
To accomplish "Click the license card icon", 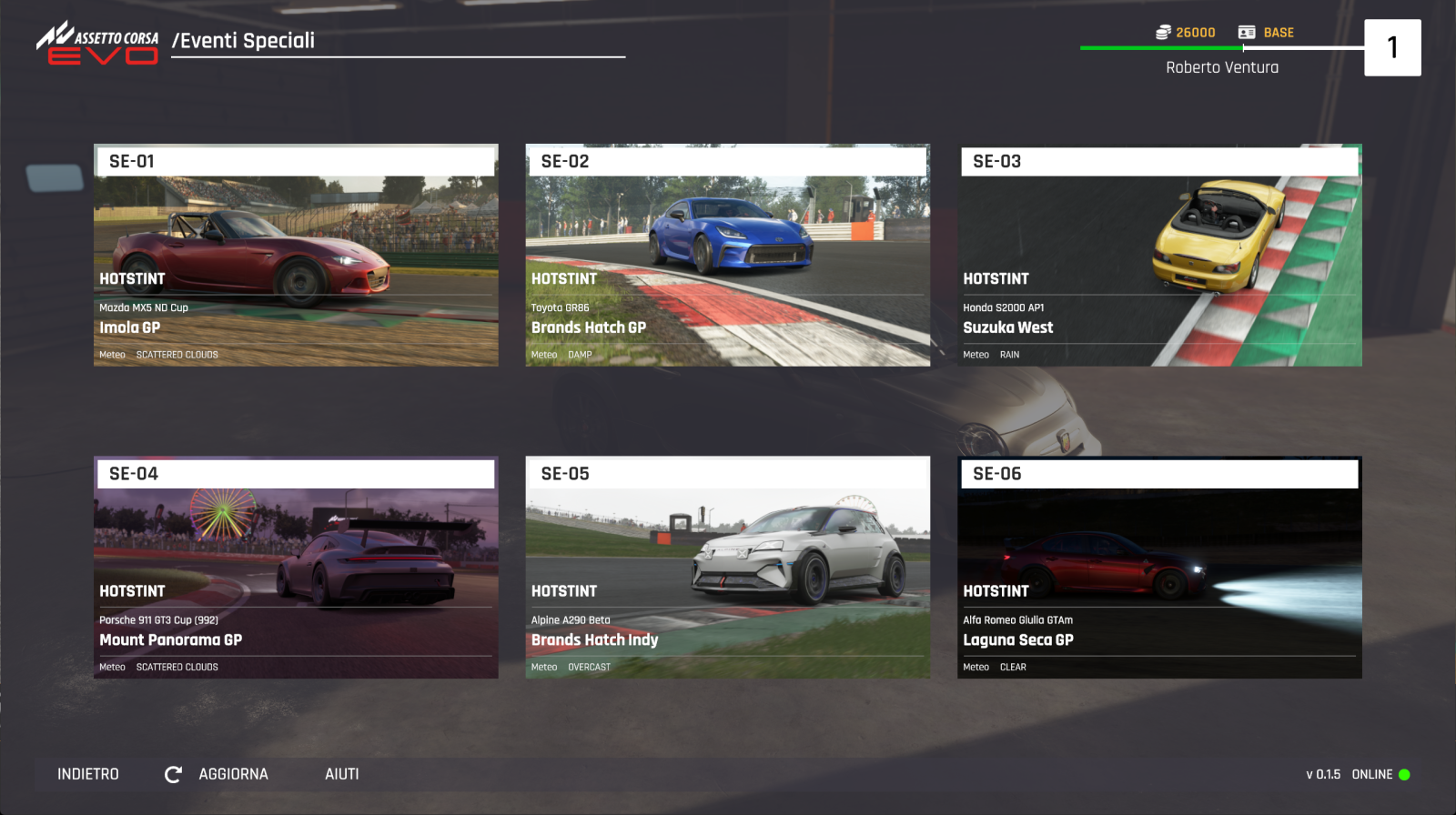I will (x=1247, y=33).
